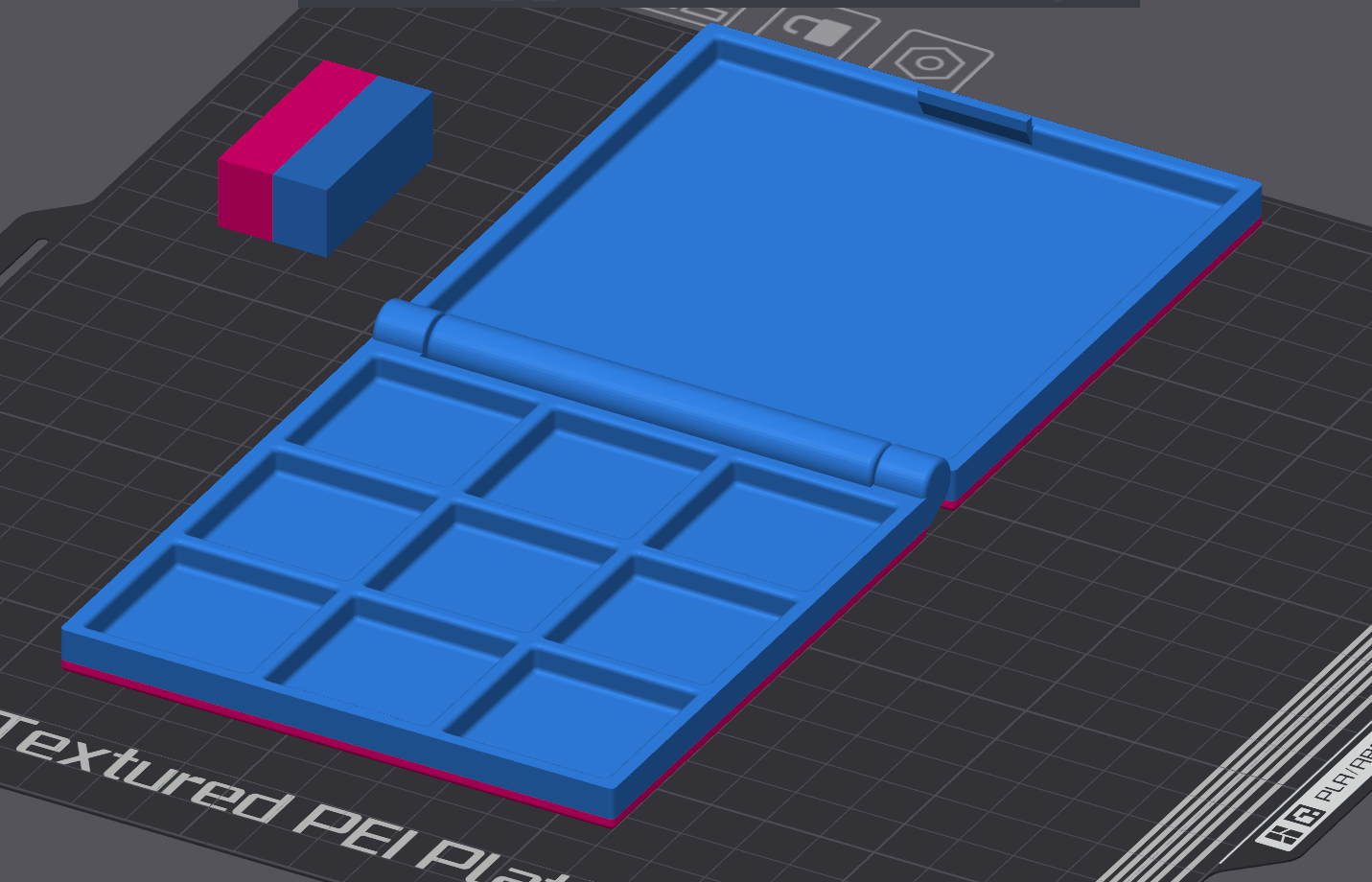The height and width of the screenshot is (882, 1372).
Task: Click the right hinge end cap
Action: click(913, 472)
